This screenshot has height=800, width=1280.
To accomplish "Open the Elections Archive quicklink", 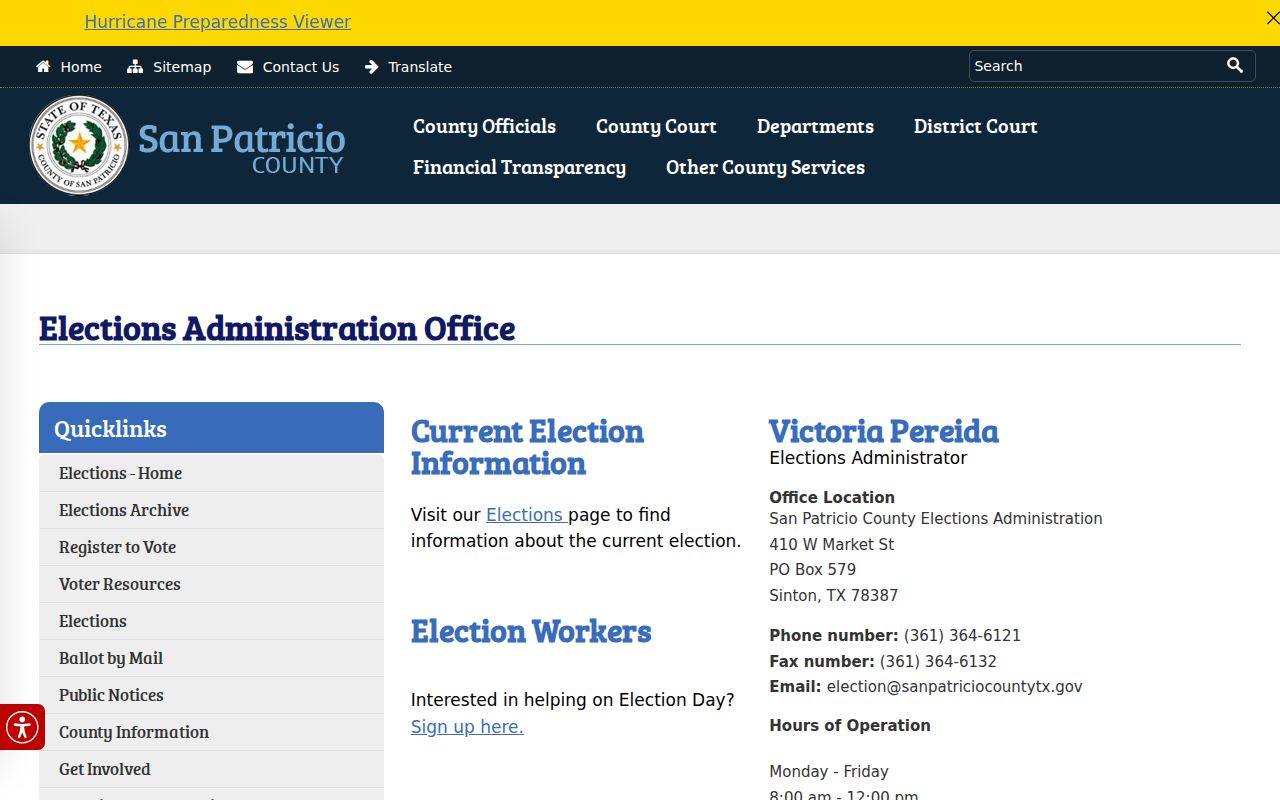I will (x=211, y=510).
